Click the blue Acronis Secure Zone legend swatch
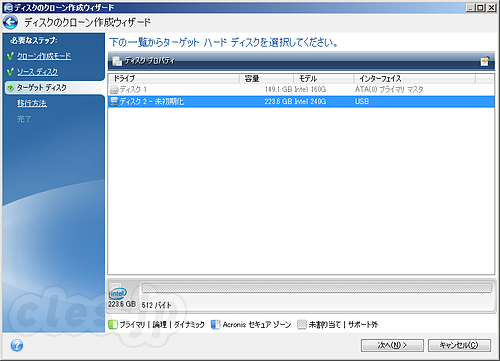500x361 pixels. click(x=216, y=324)
